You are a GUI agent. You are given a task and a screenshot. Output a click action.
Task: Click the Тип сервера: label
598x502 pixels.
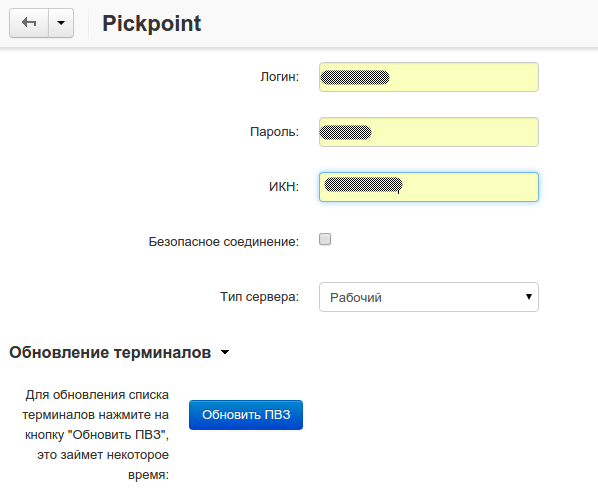[260, 296]
